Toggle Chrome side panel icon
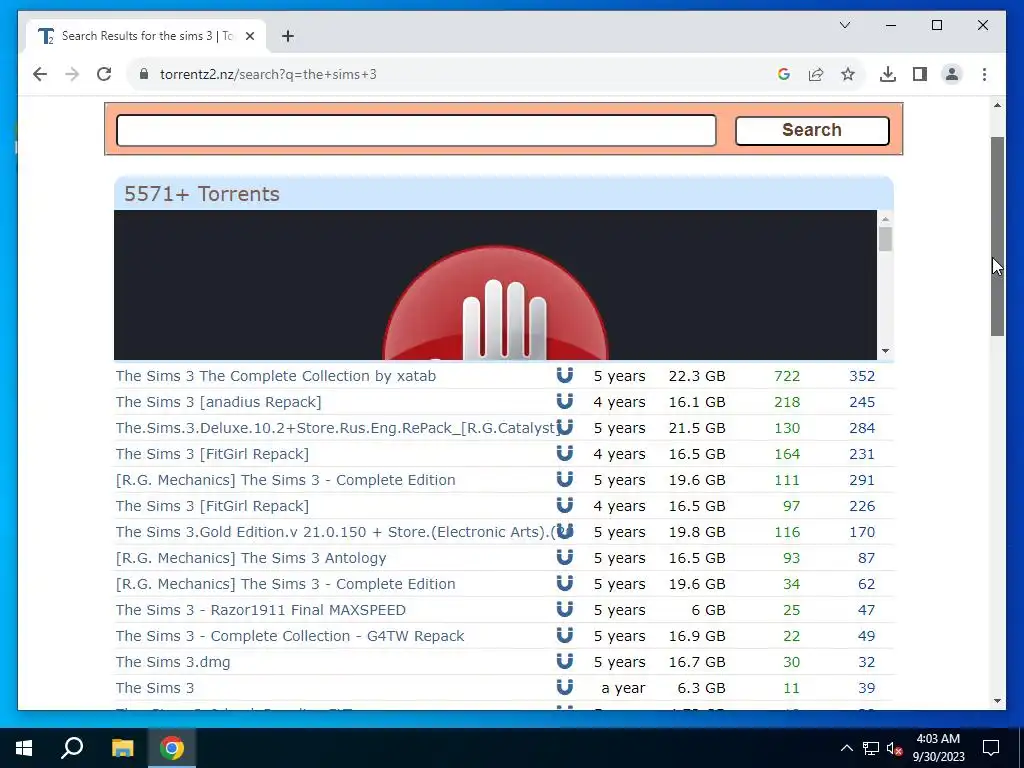This screenshot has width=1024, height=768. [x=920, y=74]
